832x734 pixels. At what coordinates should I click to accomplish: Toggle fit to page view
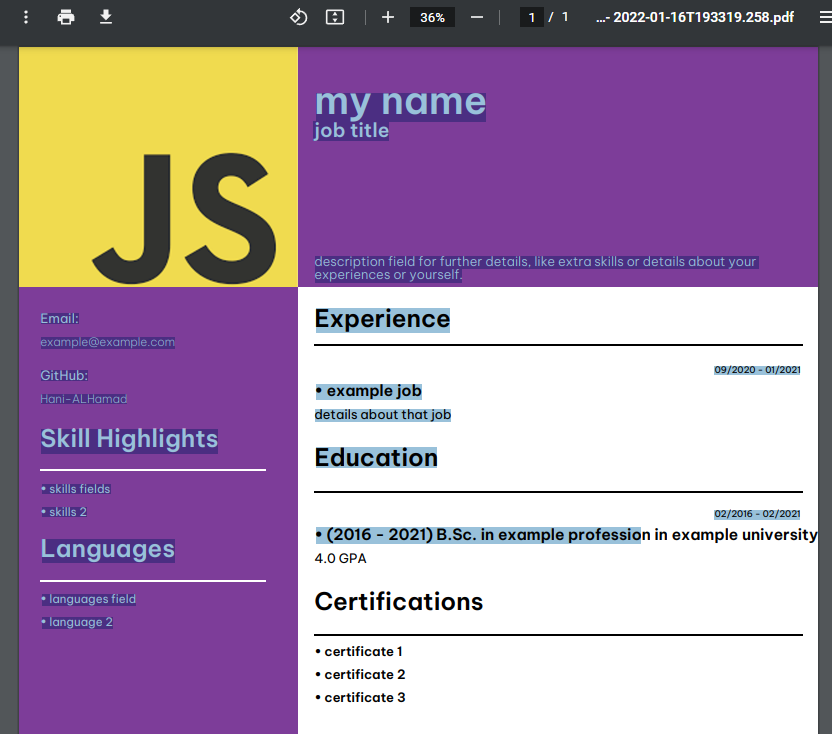335,18
